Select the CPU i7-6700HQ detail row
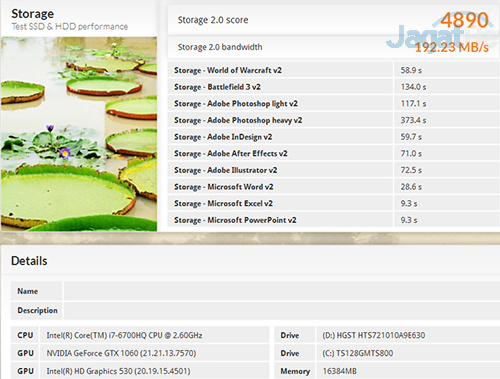The height and width of the screenshot is (379, 500). click(x=140, y=335)
